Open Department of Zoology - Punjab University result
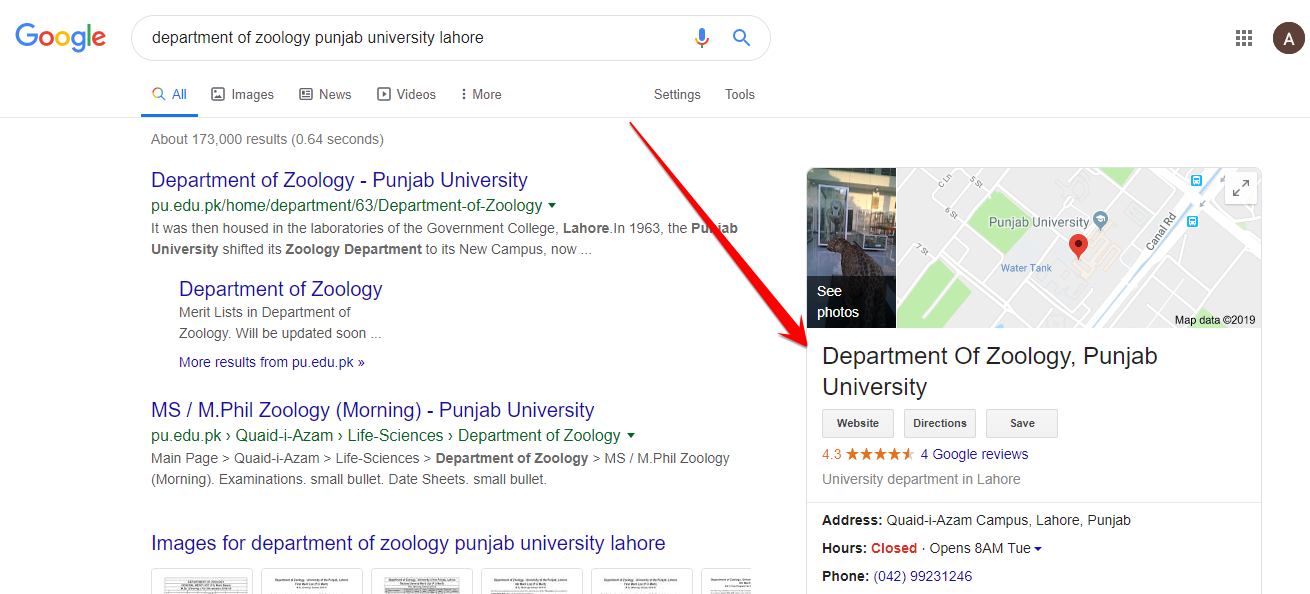Screen dimensions: 1310x594 pyautogui.click(x=339, y=180)
